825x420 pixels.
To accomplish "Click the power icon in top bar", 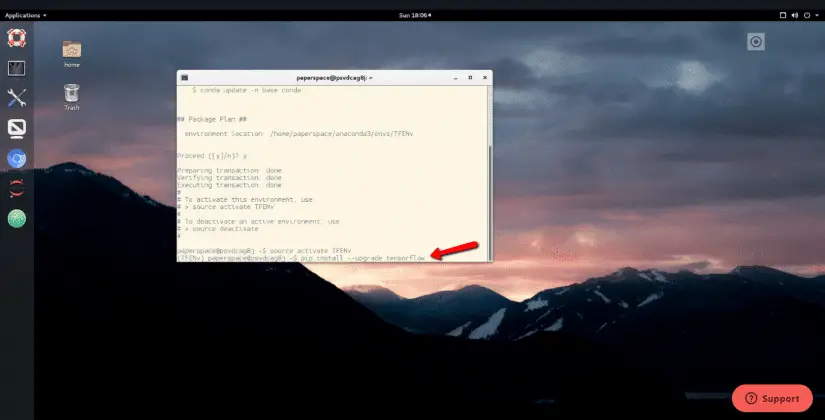I will [x=807, y=16].
